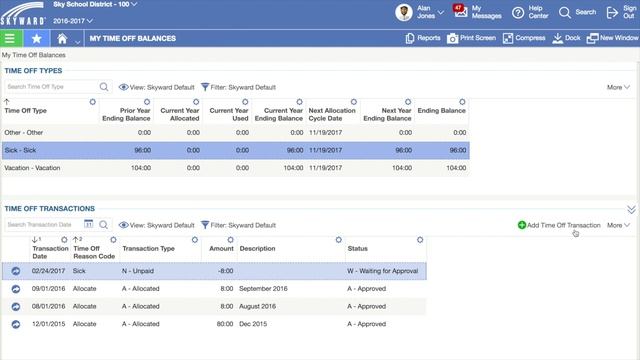Expand the More menu in Time Off Types
The height and width of the screenshot is (360, 640).
(x=618, y=87)
